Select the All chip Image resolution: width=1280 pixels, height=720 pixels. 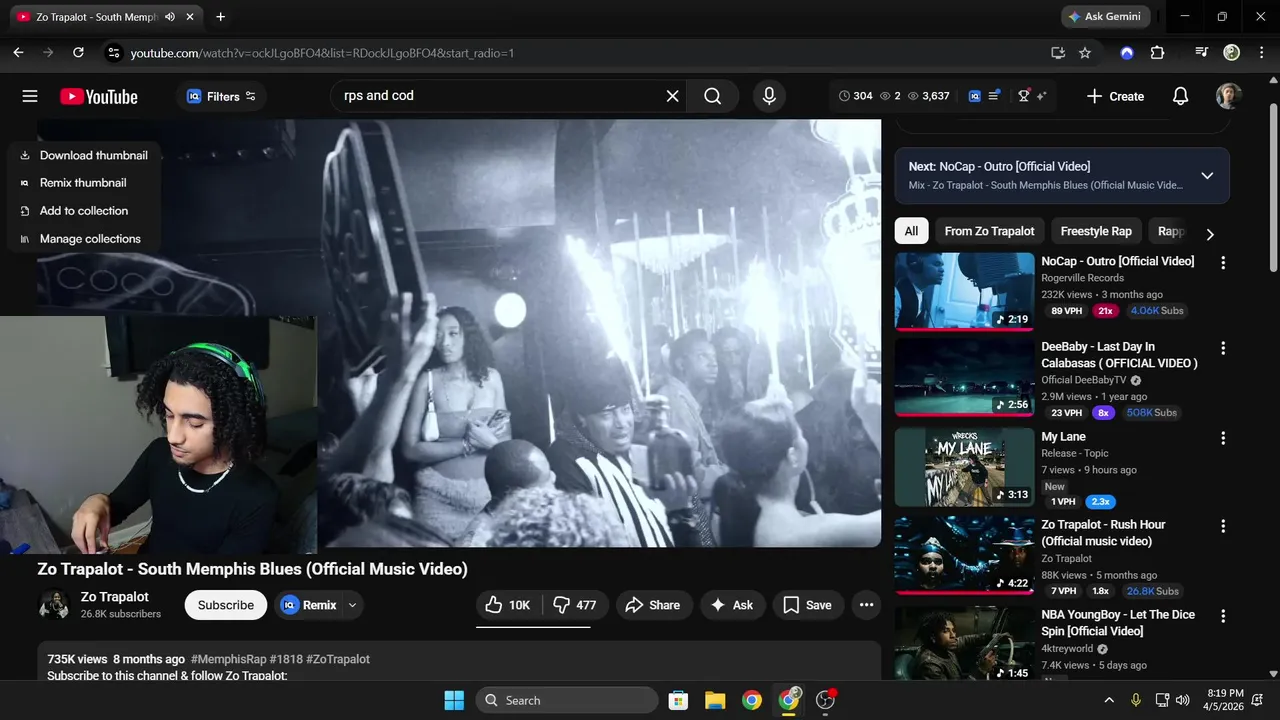coord(911,231)
